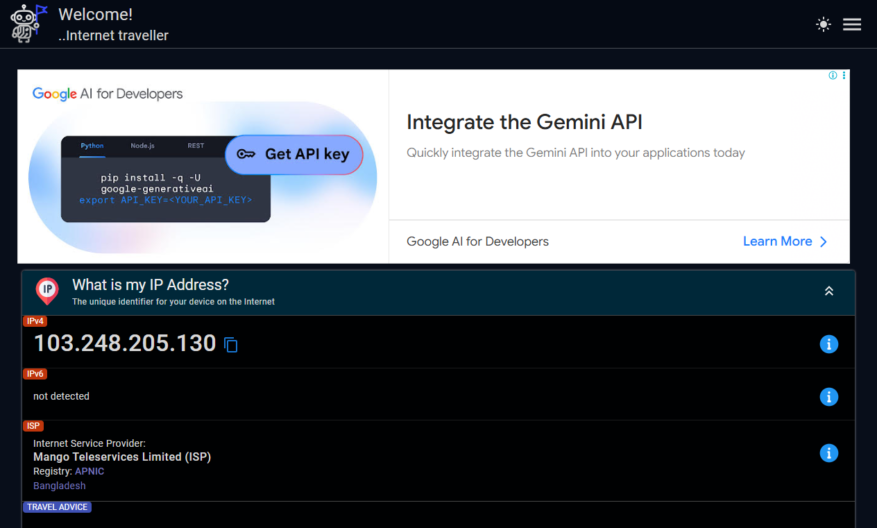
Task: Open the ad options three-dot menu
Action: [x=843, y=76]
